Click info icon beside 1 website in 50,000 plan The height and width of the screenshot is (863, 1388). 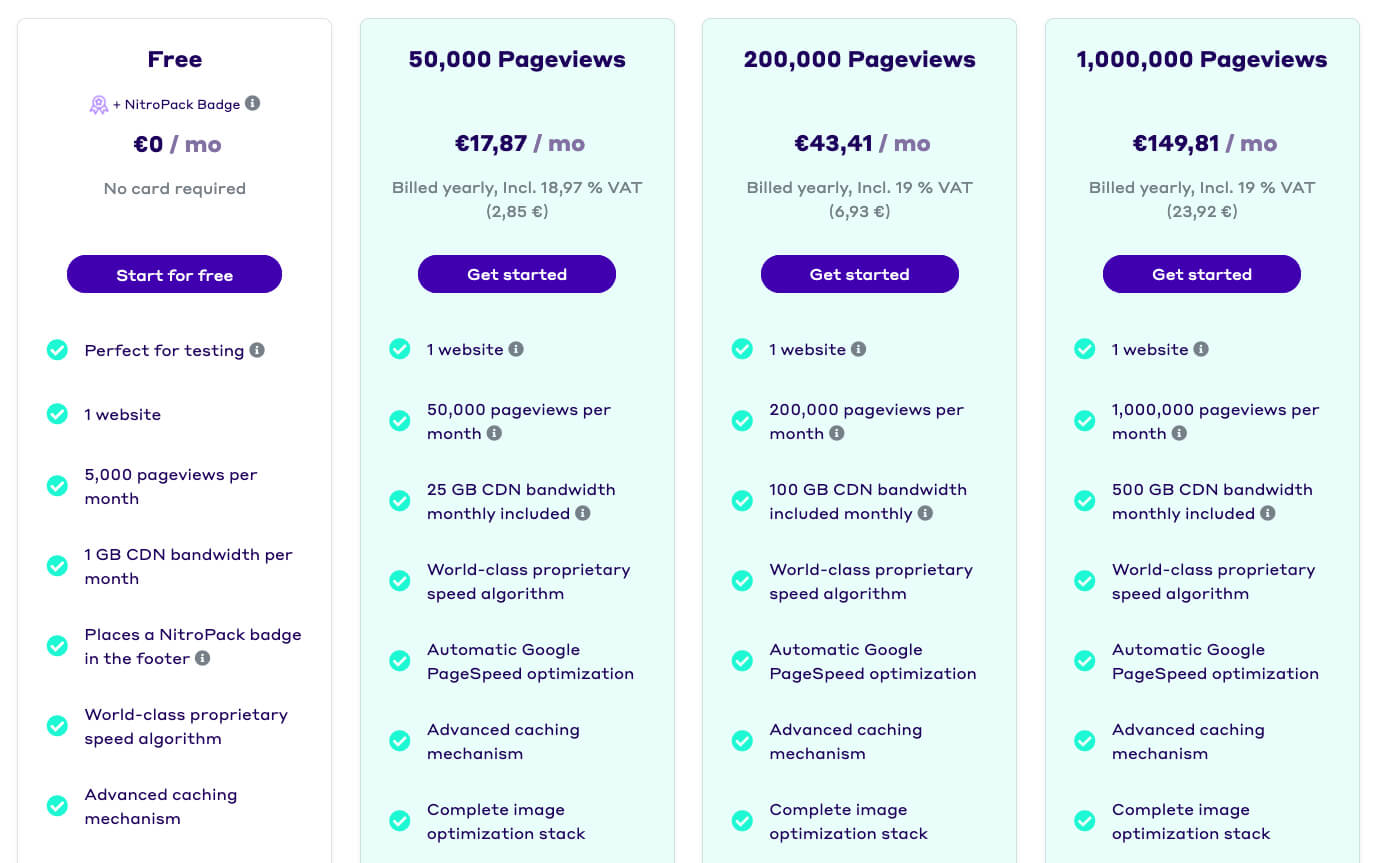click(x=516, y=349)
